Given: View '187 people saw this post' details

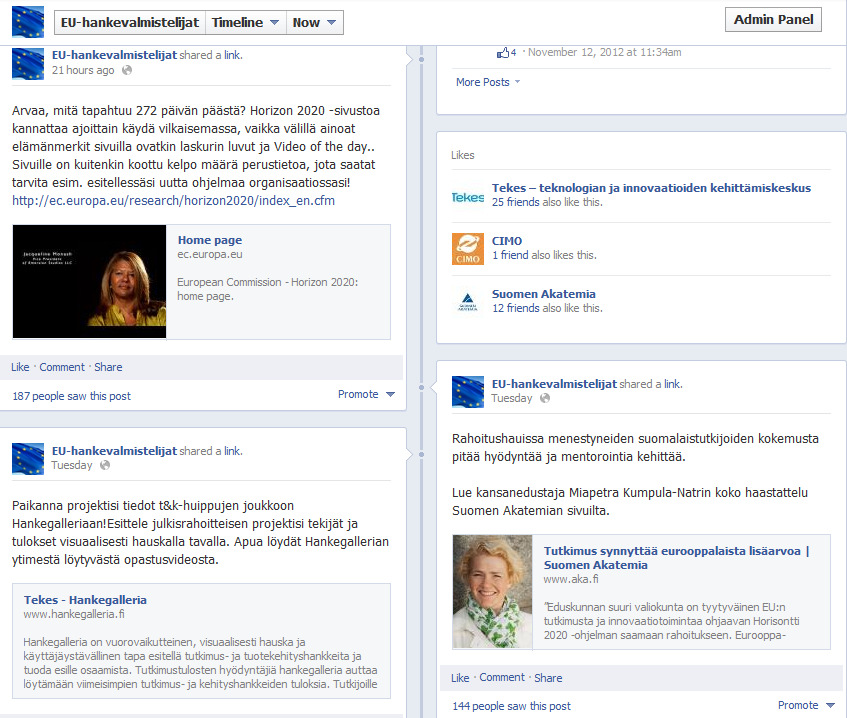Looking at the screenshot, I should [71, 396].
